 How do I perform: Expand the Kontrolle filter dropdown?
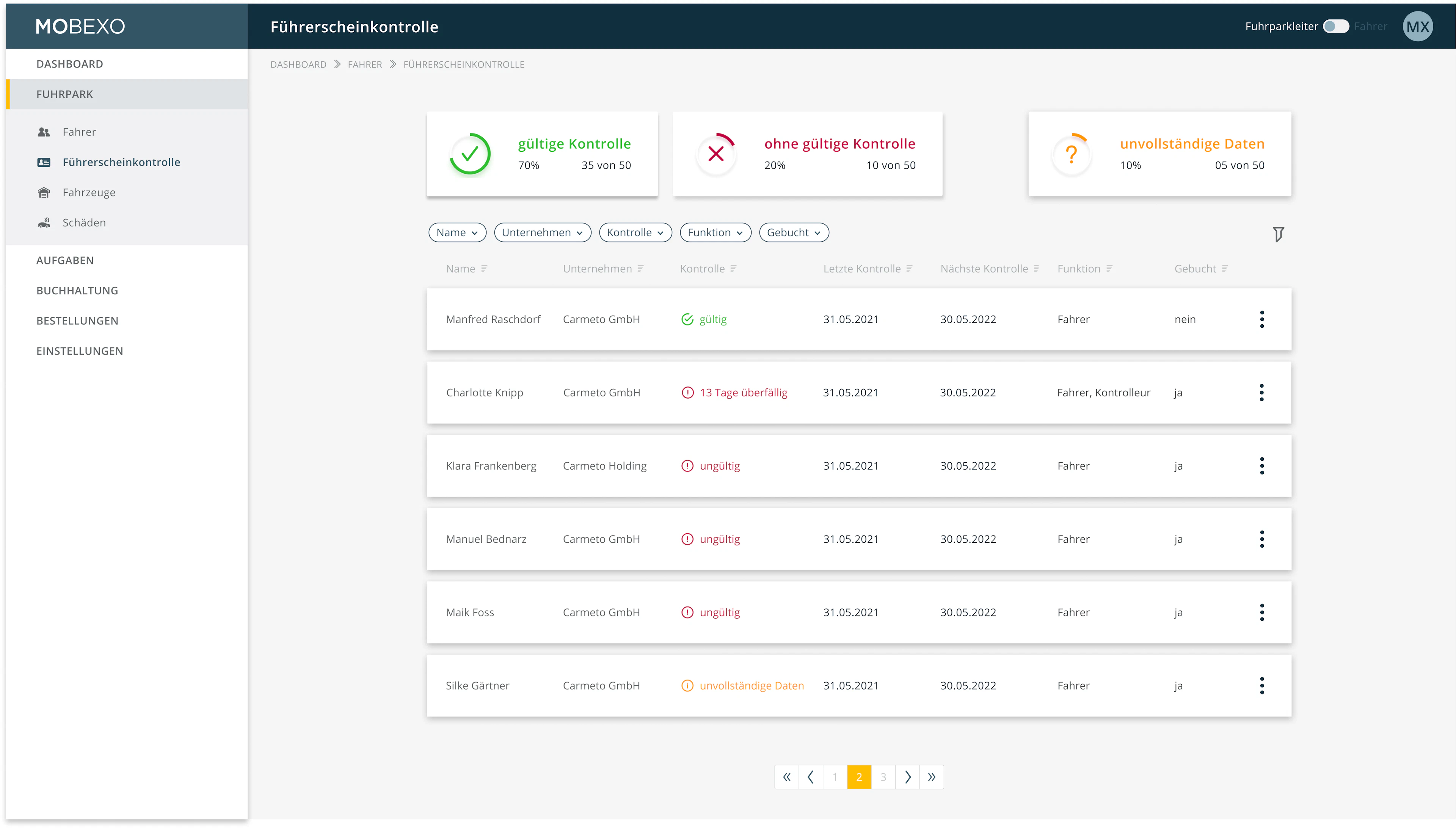[x=635, y=232]
